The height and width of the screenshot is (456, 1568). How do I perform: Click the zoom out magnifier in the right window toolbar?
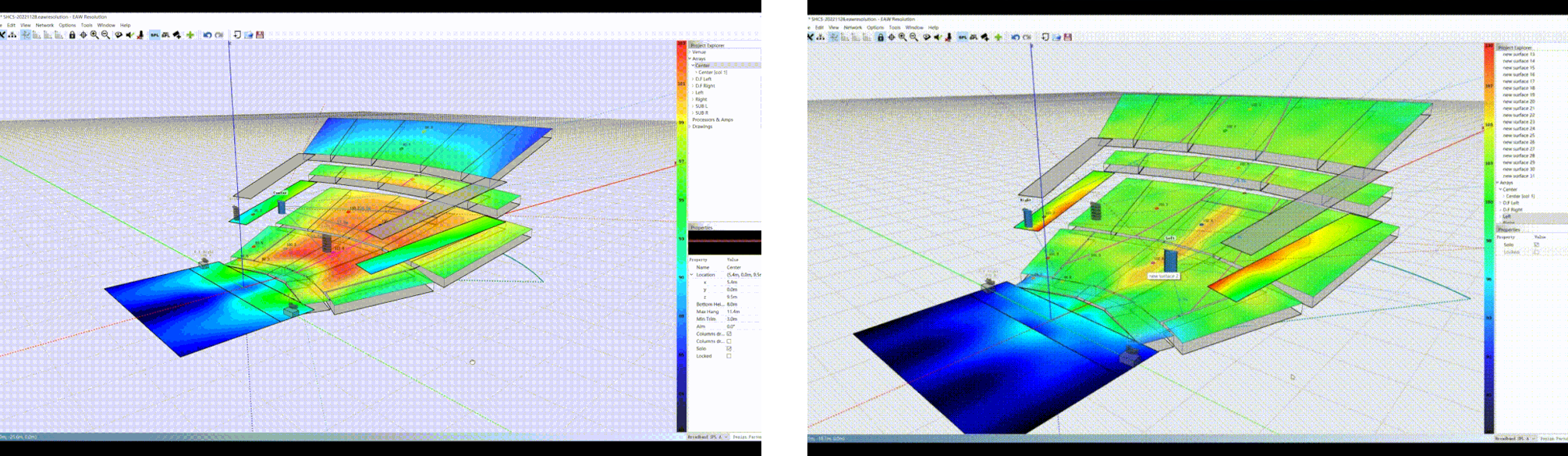coord(913,37)
